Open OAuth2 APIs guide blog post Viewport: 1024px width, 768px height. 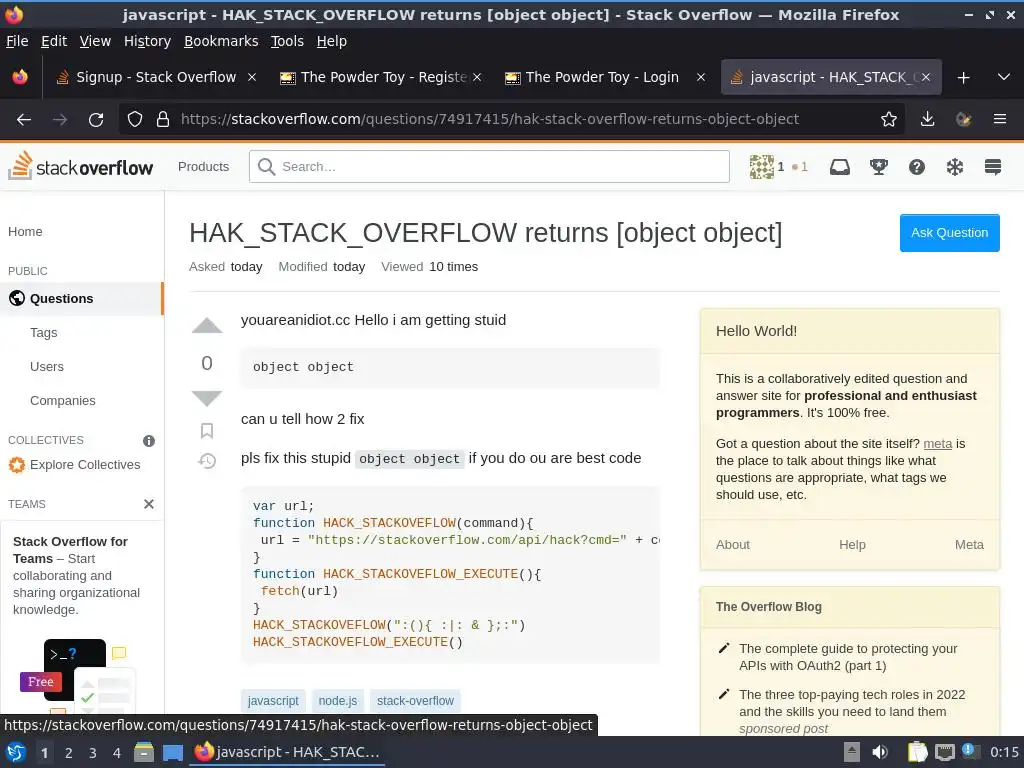click(848, 657)
